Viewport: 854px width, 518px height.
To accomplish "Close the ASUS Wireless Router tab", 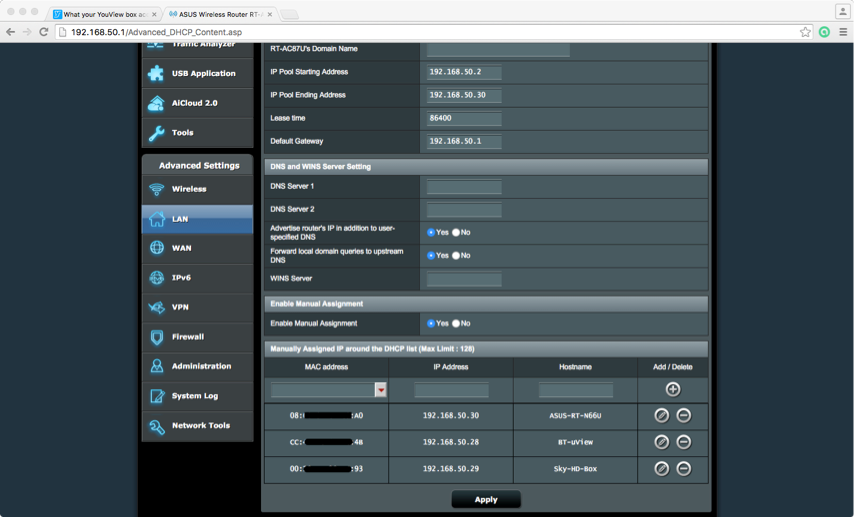I will (270, 14).
